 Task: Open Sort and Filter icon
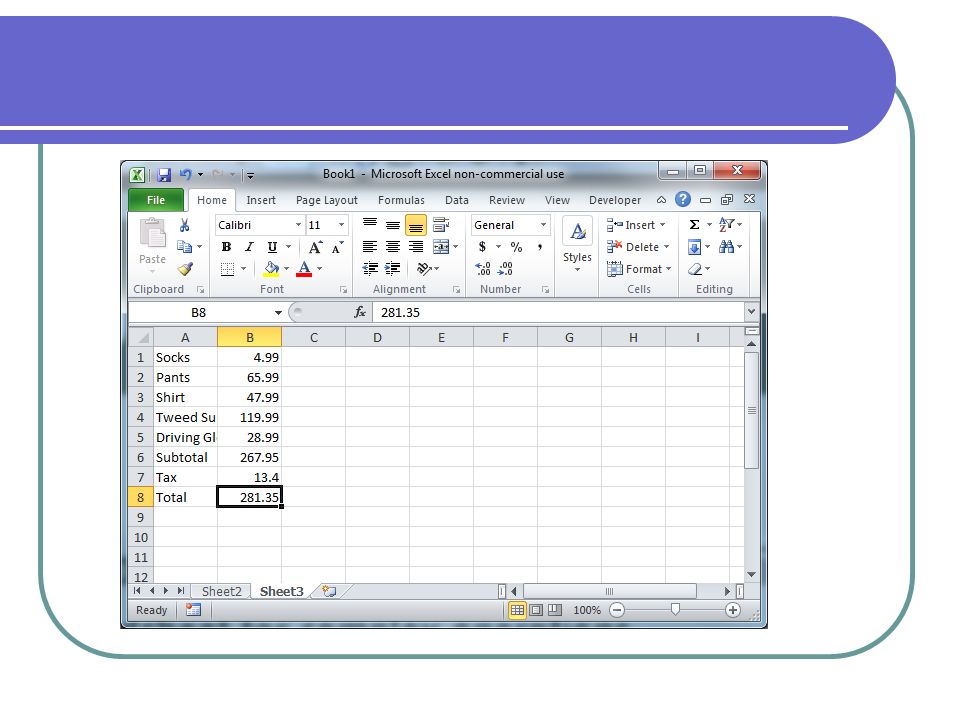tap(726, 225)
